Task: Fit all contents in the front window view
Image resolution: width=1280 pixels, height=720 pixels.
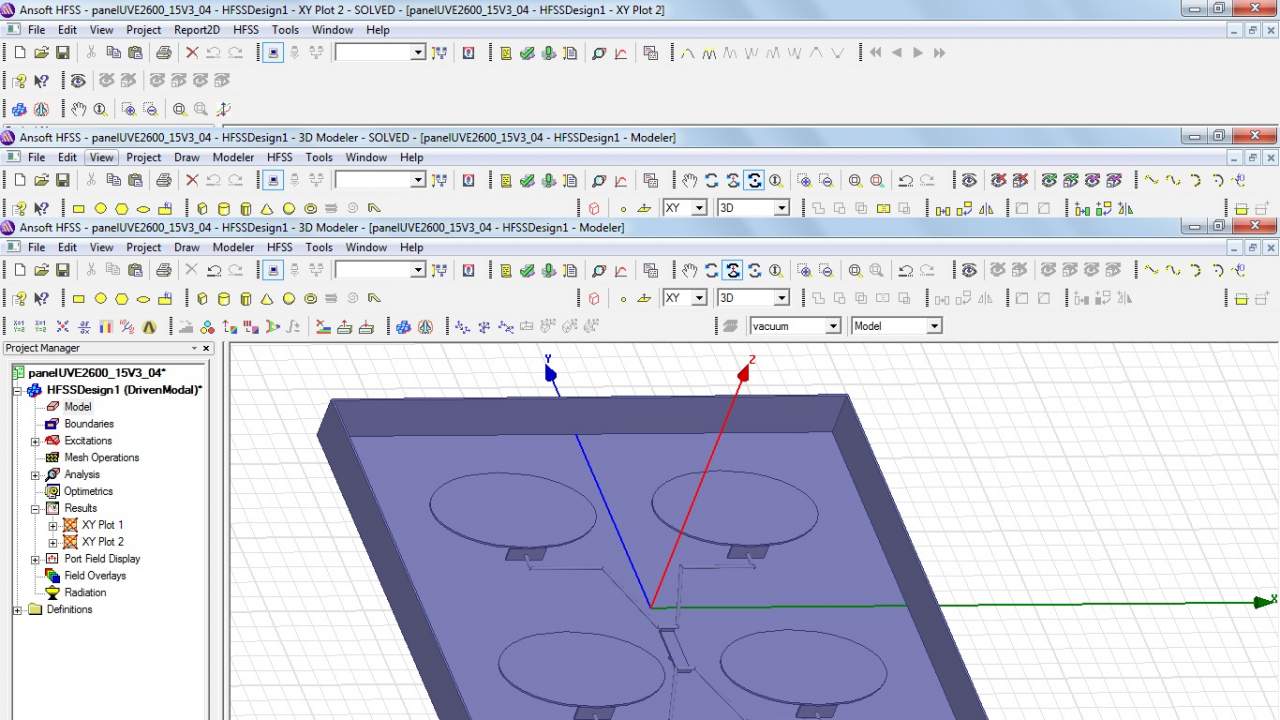Action: tap(855, 270)
